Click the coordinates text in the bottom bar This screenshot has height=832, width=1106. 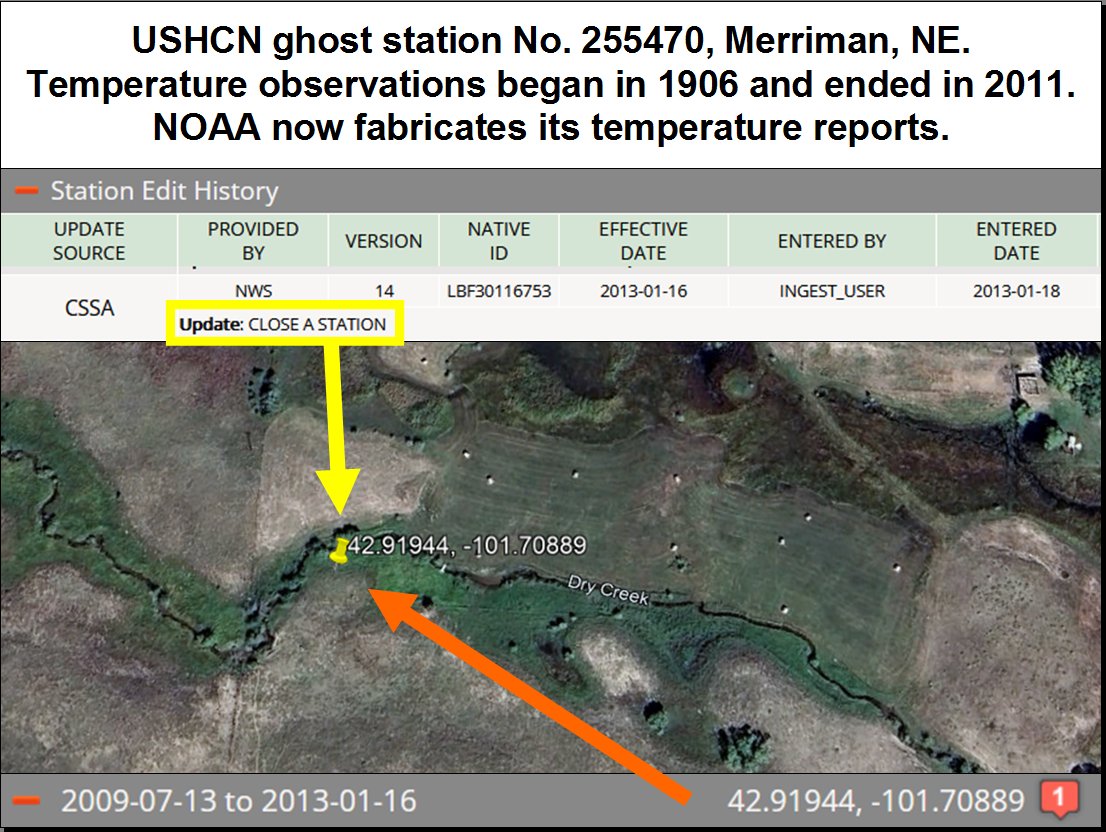pos(875,800)
